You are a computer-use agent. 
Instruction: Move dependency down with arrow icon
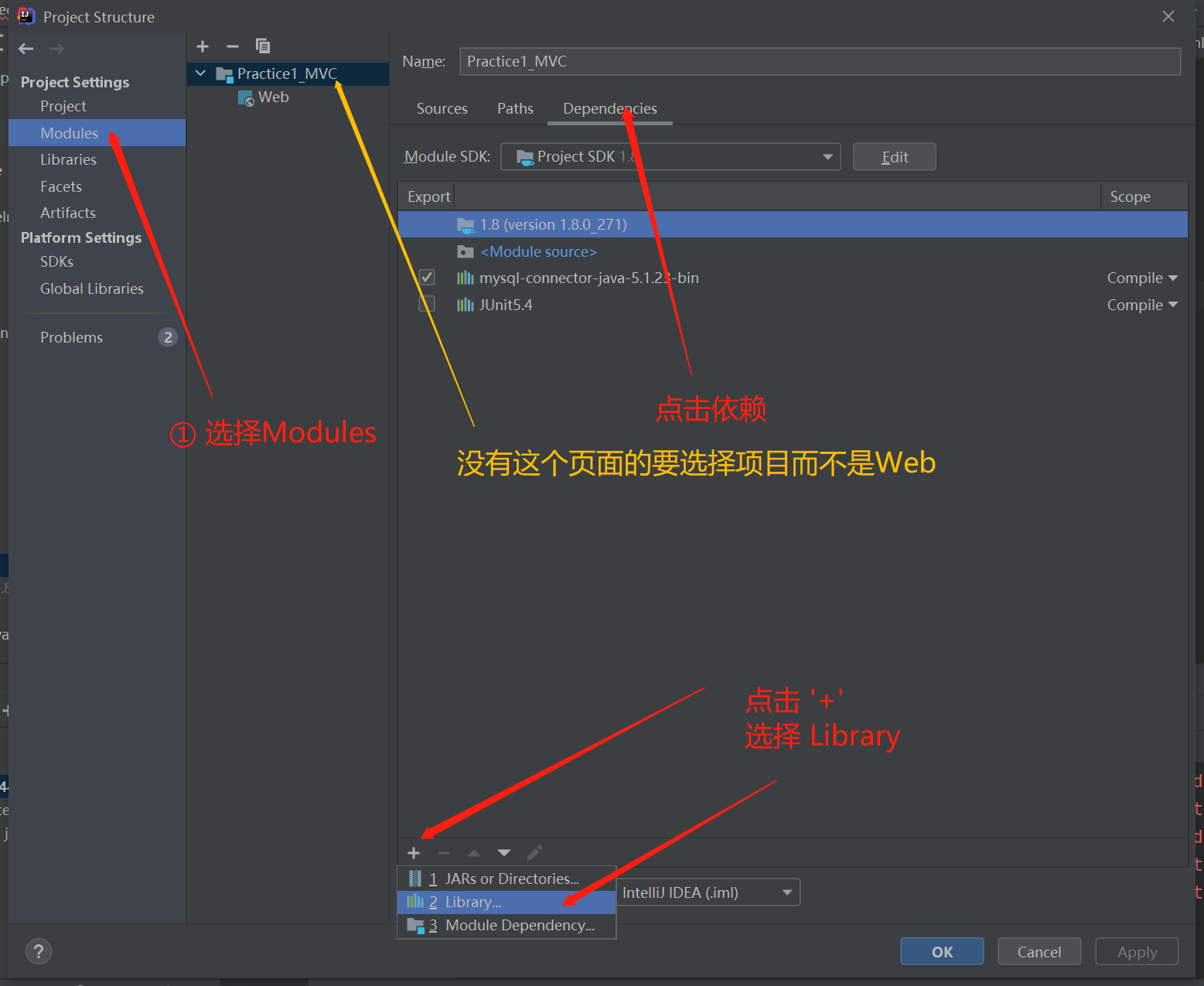coord(504,853)
